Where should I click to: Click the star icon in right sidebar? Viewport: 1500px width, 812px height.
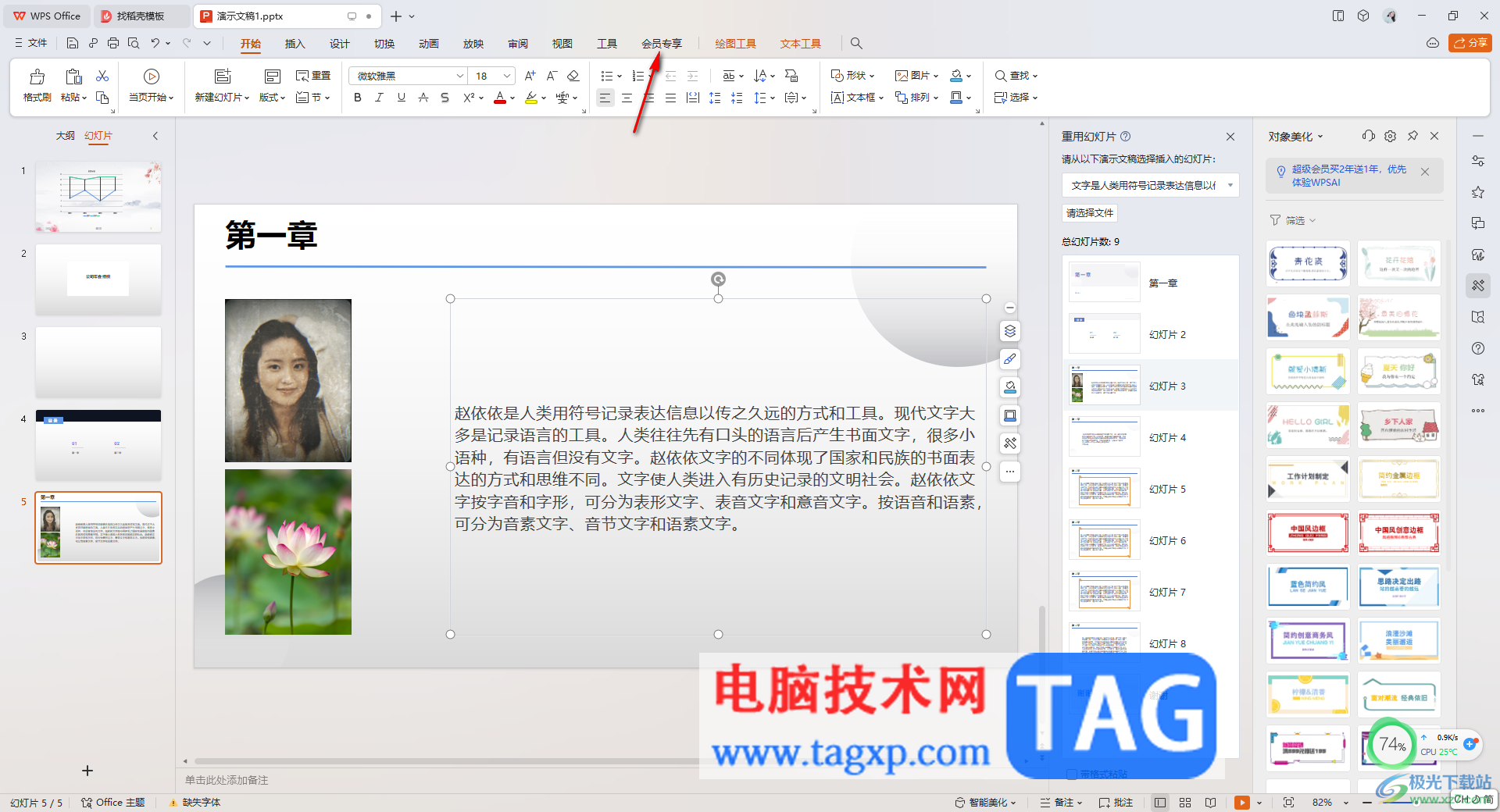(1478, 192)
